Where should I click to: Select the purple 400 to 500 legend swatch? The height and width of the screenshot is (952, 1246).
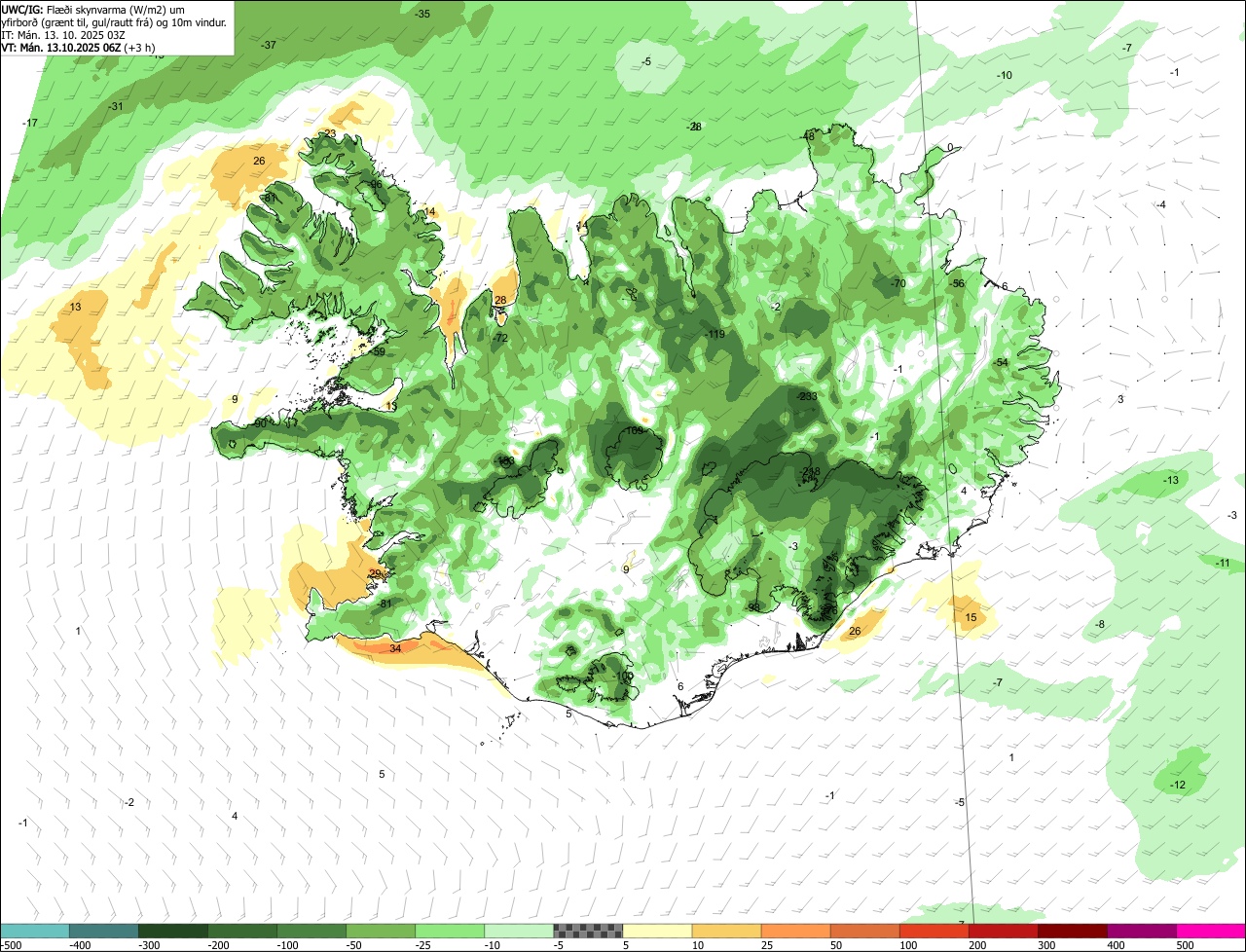(1142, 932)
